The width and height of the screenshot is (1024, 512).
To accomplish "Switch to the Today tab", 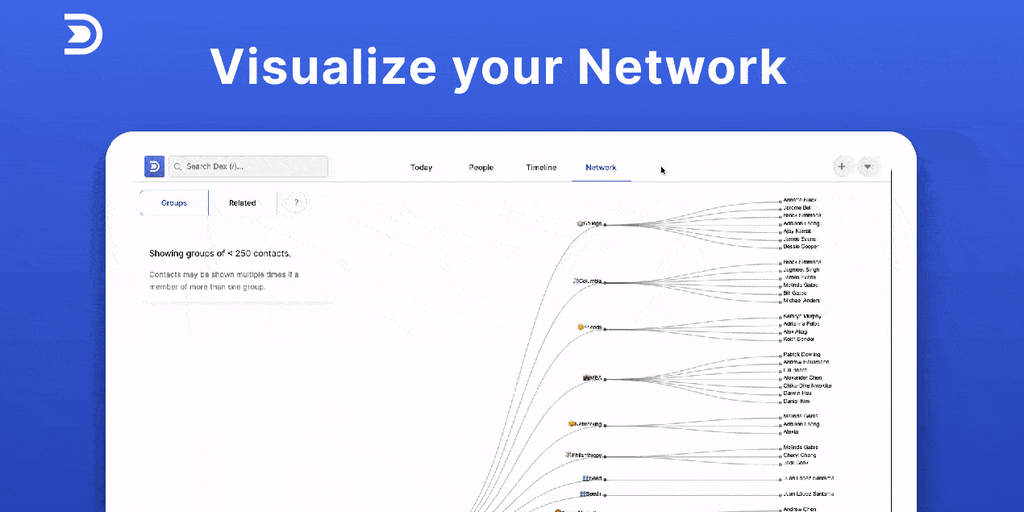I will (421, 167).
